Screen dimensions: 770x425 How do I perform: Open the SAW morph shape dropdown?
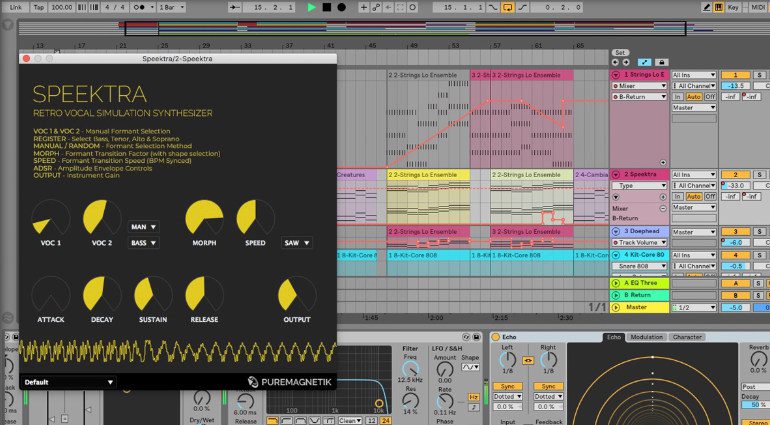coord(296,243)
